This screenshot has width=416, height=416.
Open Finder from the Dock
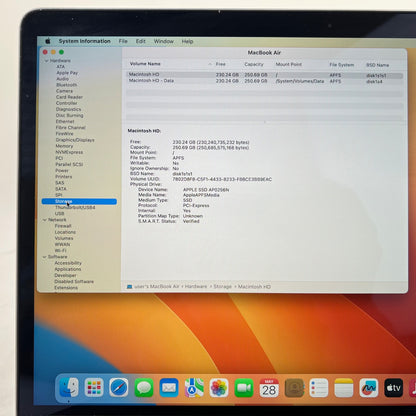69,387
